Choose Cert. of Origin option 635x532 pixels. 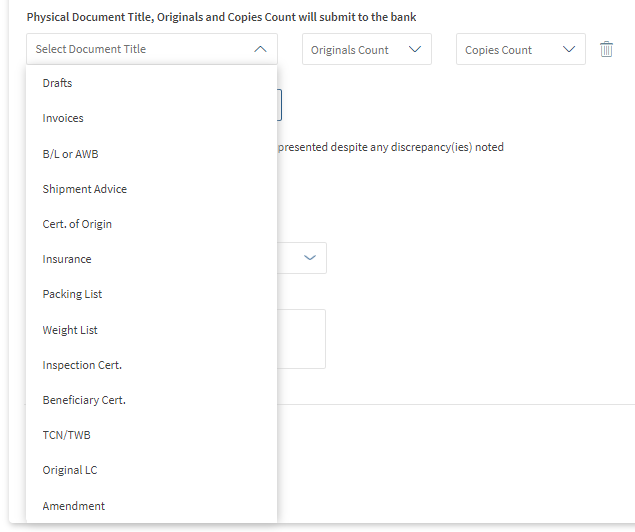[x=77, y=224]
